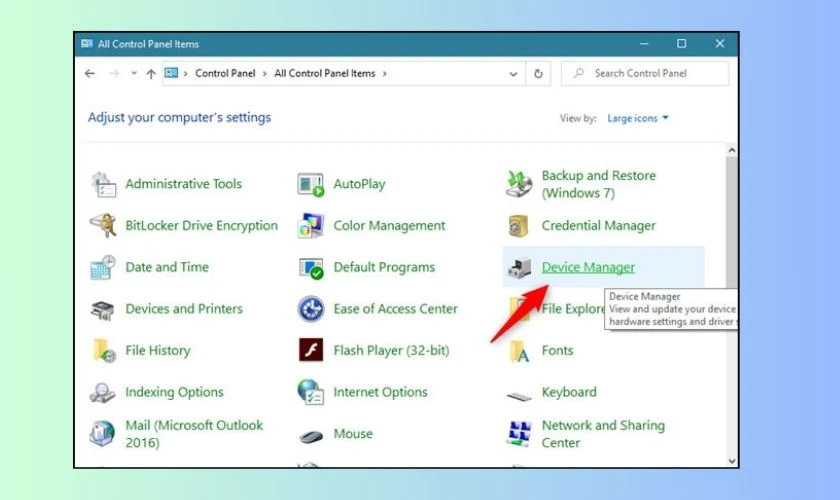Open the File History folder icon

point(104,351)
